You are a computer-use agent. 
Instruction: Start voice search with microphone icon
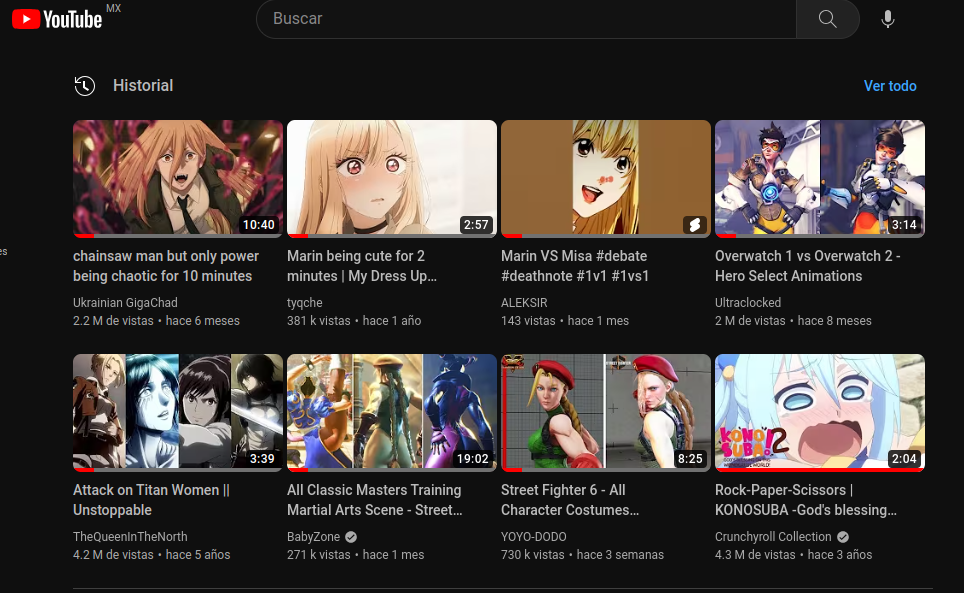888,19
